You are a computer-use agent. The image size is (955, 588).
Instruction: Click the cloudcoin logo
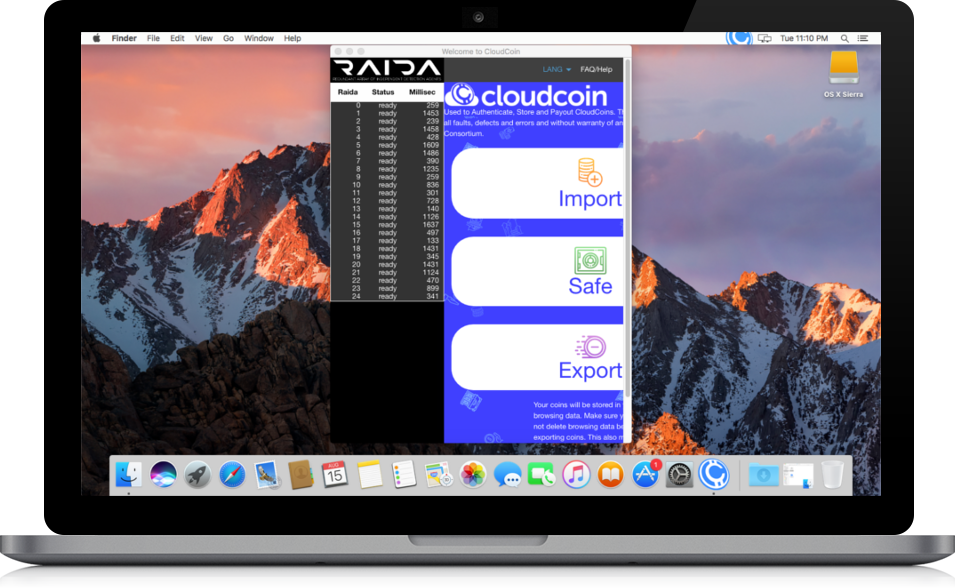click(x=527, y=96)
